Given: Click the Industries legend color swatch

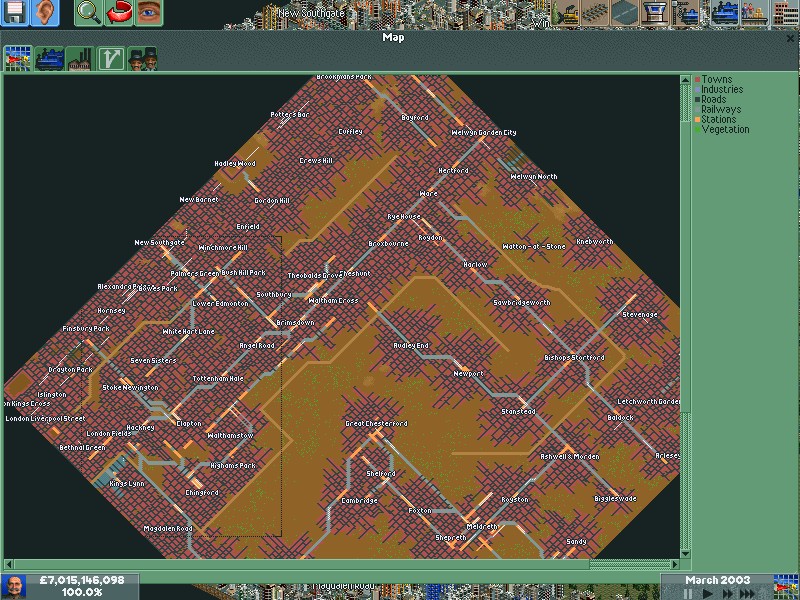Looking at the screenshot, I should point(697,90).
